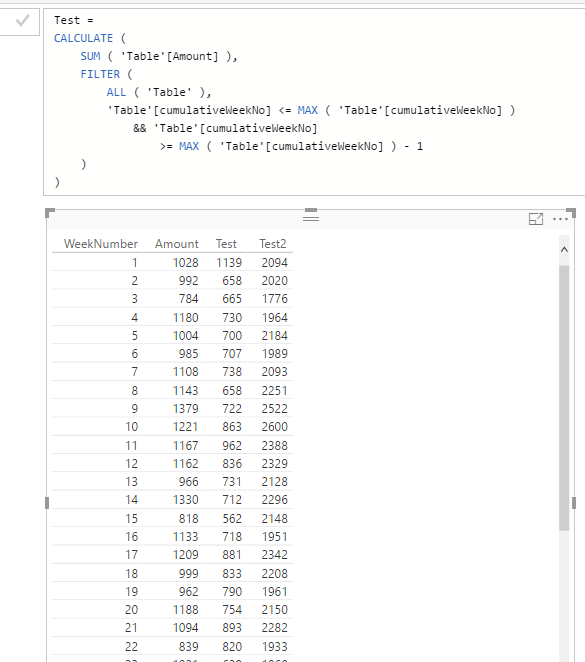
Task: Select Amount cell 992
Action: tap(188, 281)
